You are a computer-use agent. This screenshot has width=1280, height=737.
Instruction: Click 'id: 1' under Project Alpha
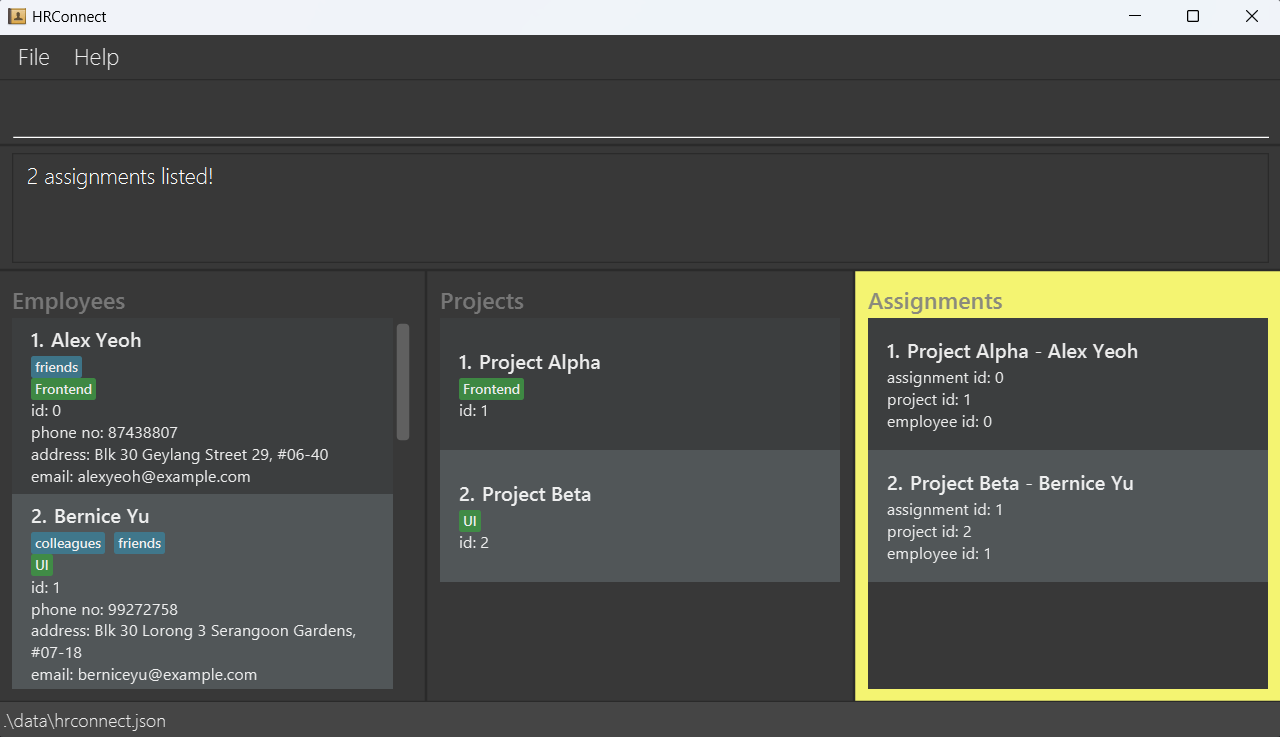coord(474,411)
